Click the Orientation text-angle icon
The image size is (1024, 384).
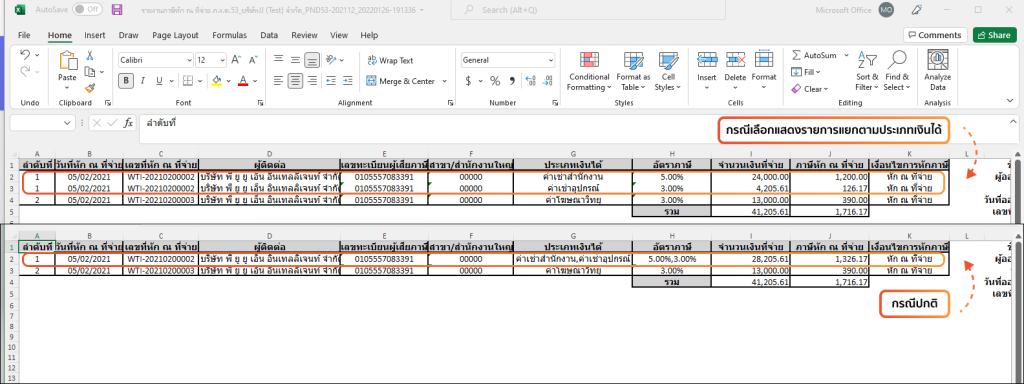(331, 59)
